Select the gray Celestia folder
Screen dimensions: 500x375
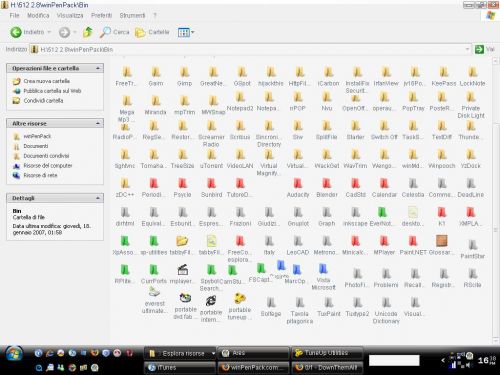413,188
